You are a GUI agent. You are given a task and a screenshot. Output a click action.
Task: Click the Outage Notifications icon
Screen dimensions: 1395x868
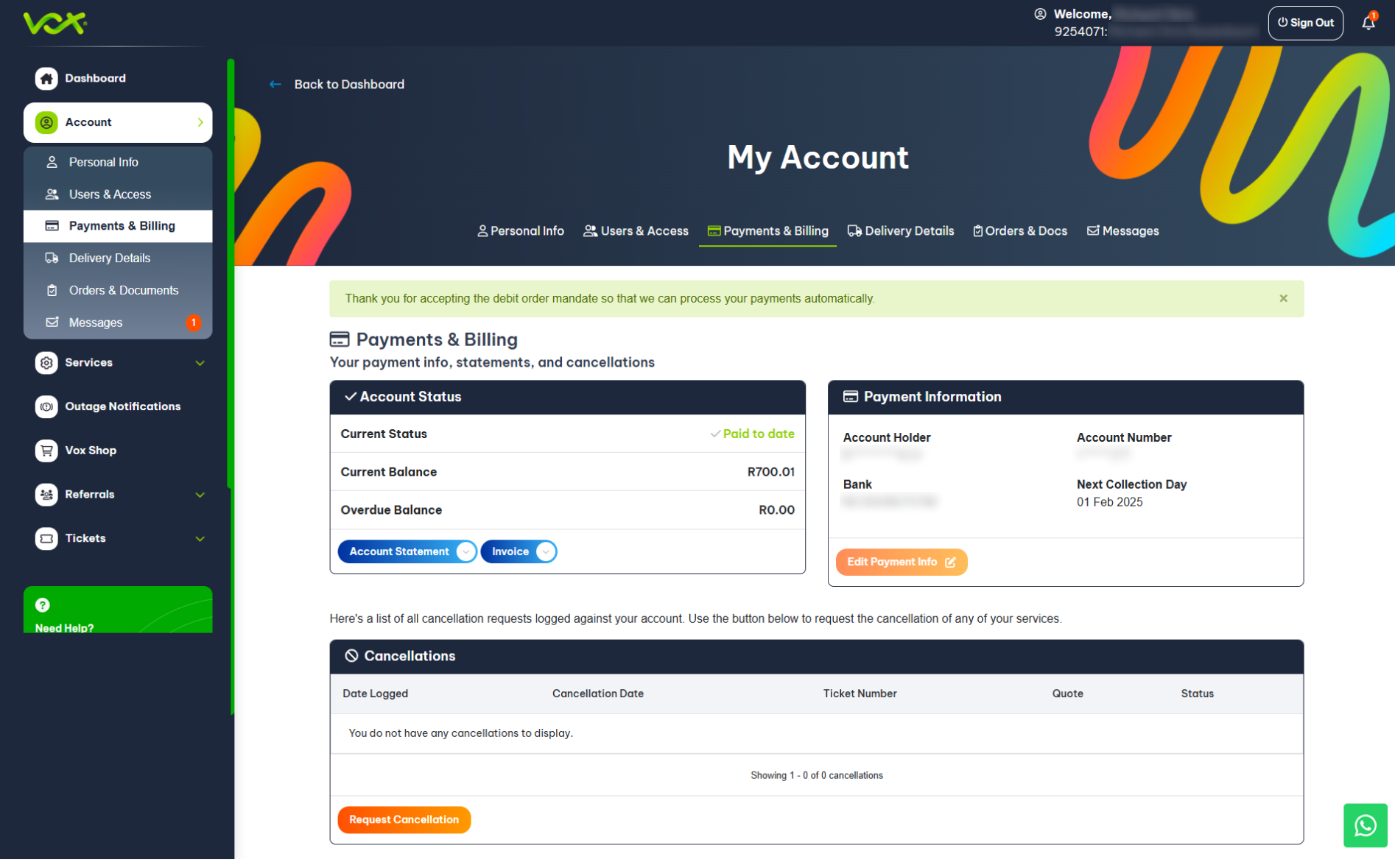tap(46, 406)
